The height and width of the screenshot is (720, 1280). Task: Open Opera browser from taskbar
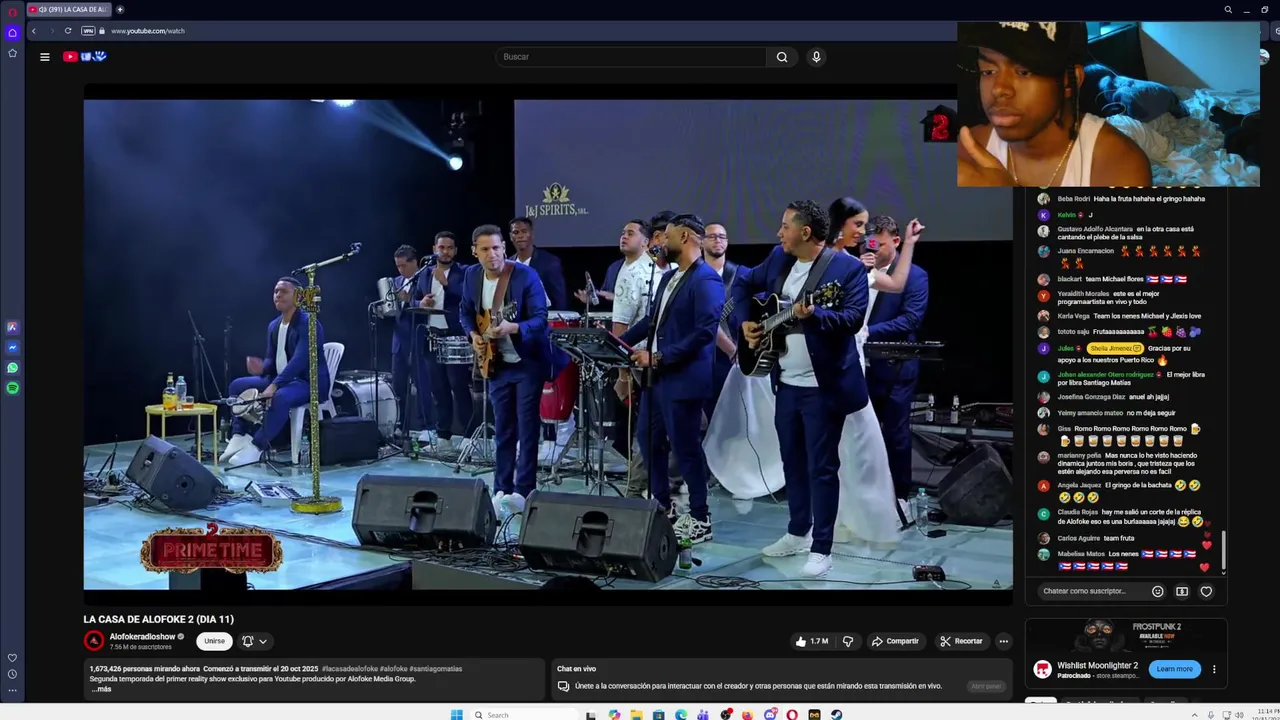pos(792,714)
